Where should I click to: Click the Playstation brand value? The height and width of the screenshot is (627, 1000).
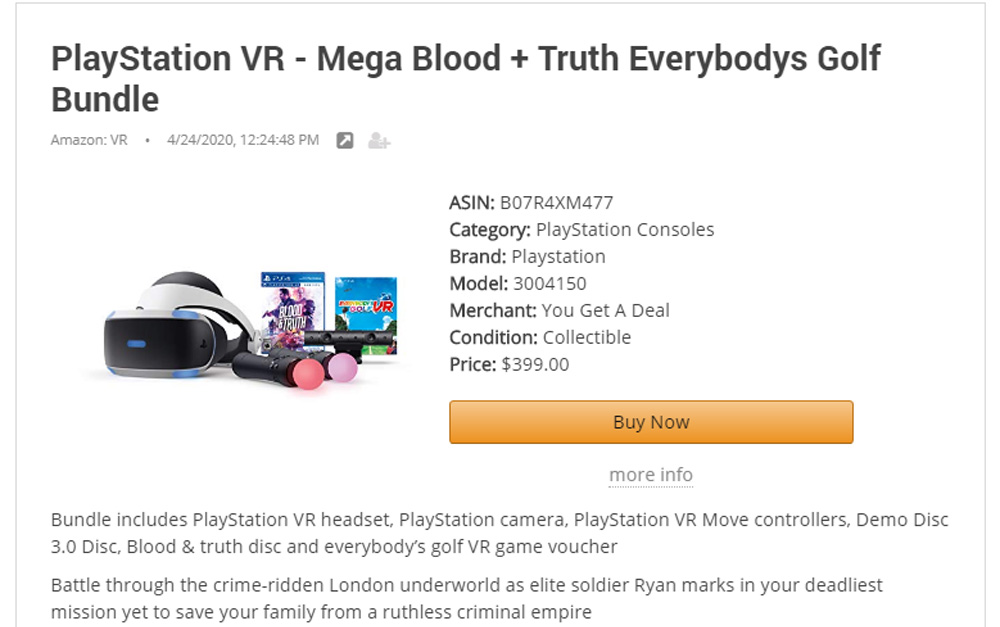coord(558,257)
